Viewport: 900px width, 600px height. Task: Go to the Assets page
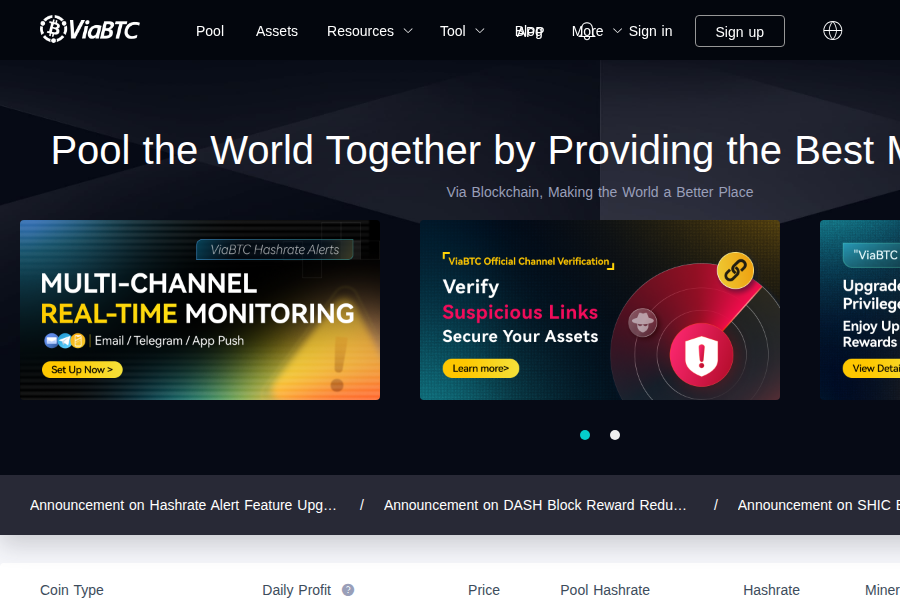[x=277, y=31]
